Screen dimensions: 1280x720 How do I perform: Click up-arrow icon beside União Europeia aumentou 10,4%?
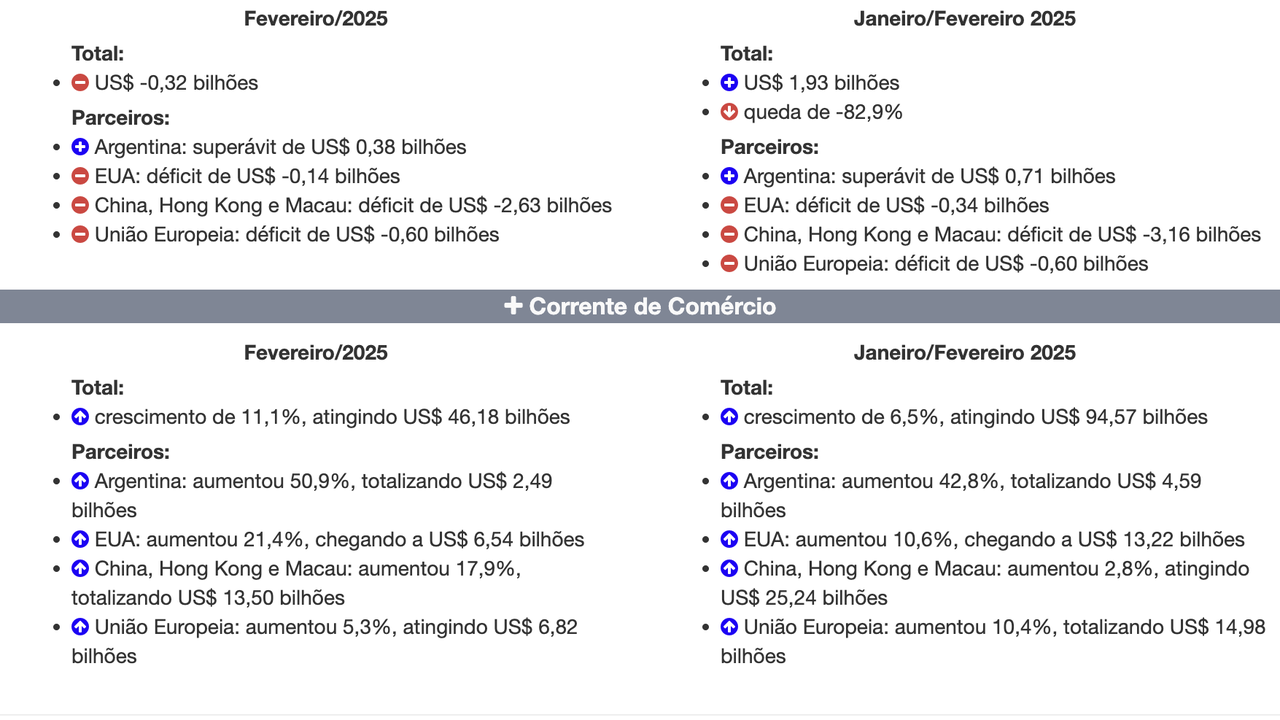(730, 628)
